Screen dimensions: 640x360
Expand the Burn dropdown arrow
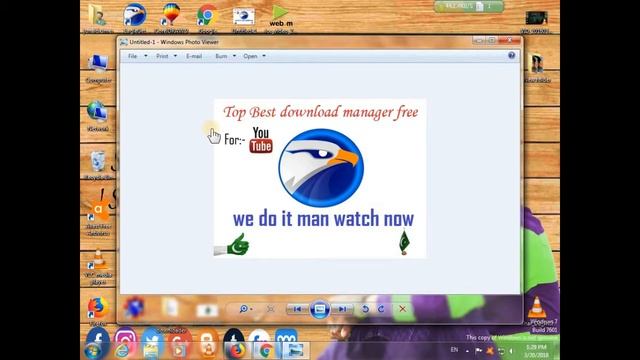[234, 56]
